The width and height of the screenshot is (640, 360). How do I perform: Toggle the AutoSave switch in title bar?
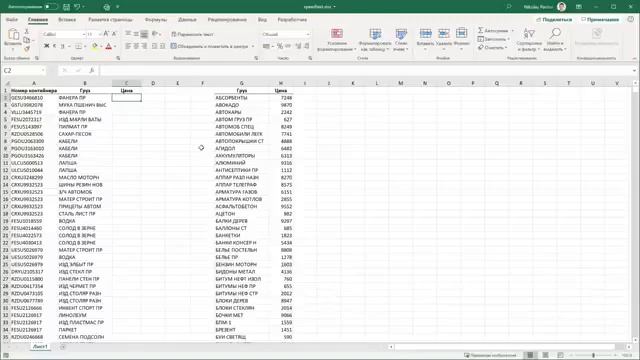point(51,7)
